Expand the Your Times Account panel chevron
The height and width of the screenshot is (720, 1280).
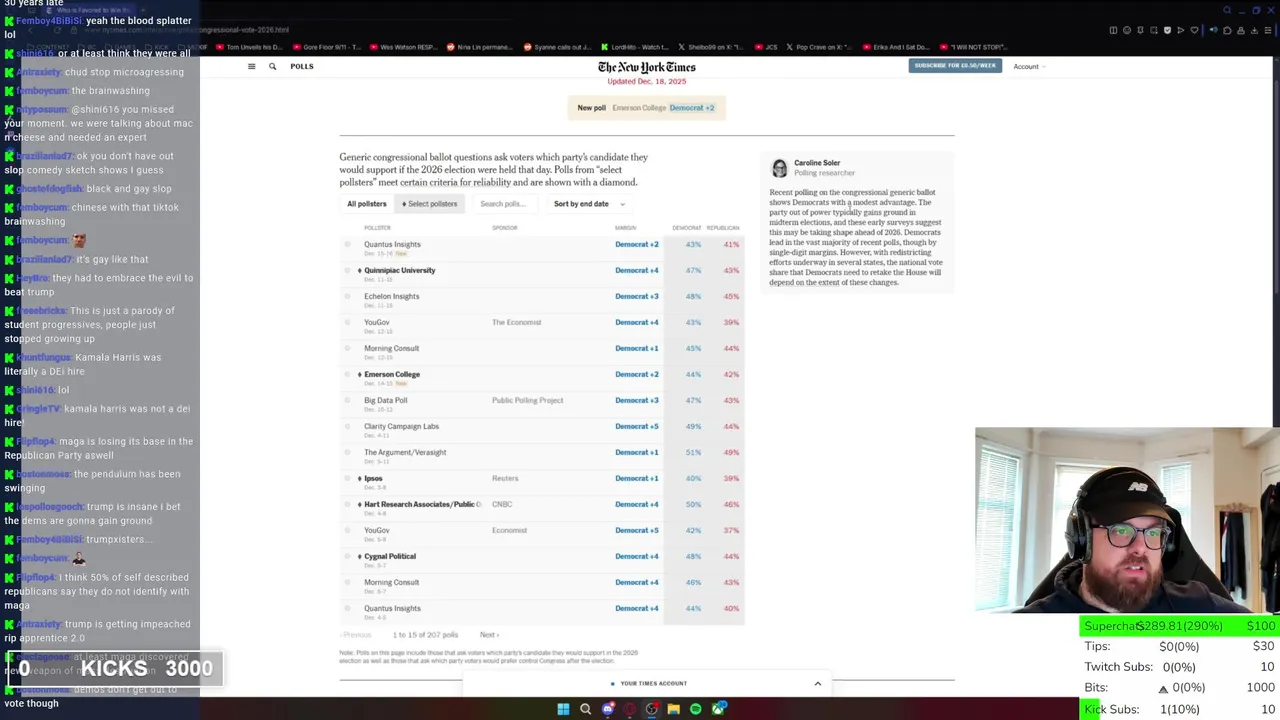click(x=818, y=683)
